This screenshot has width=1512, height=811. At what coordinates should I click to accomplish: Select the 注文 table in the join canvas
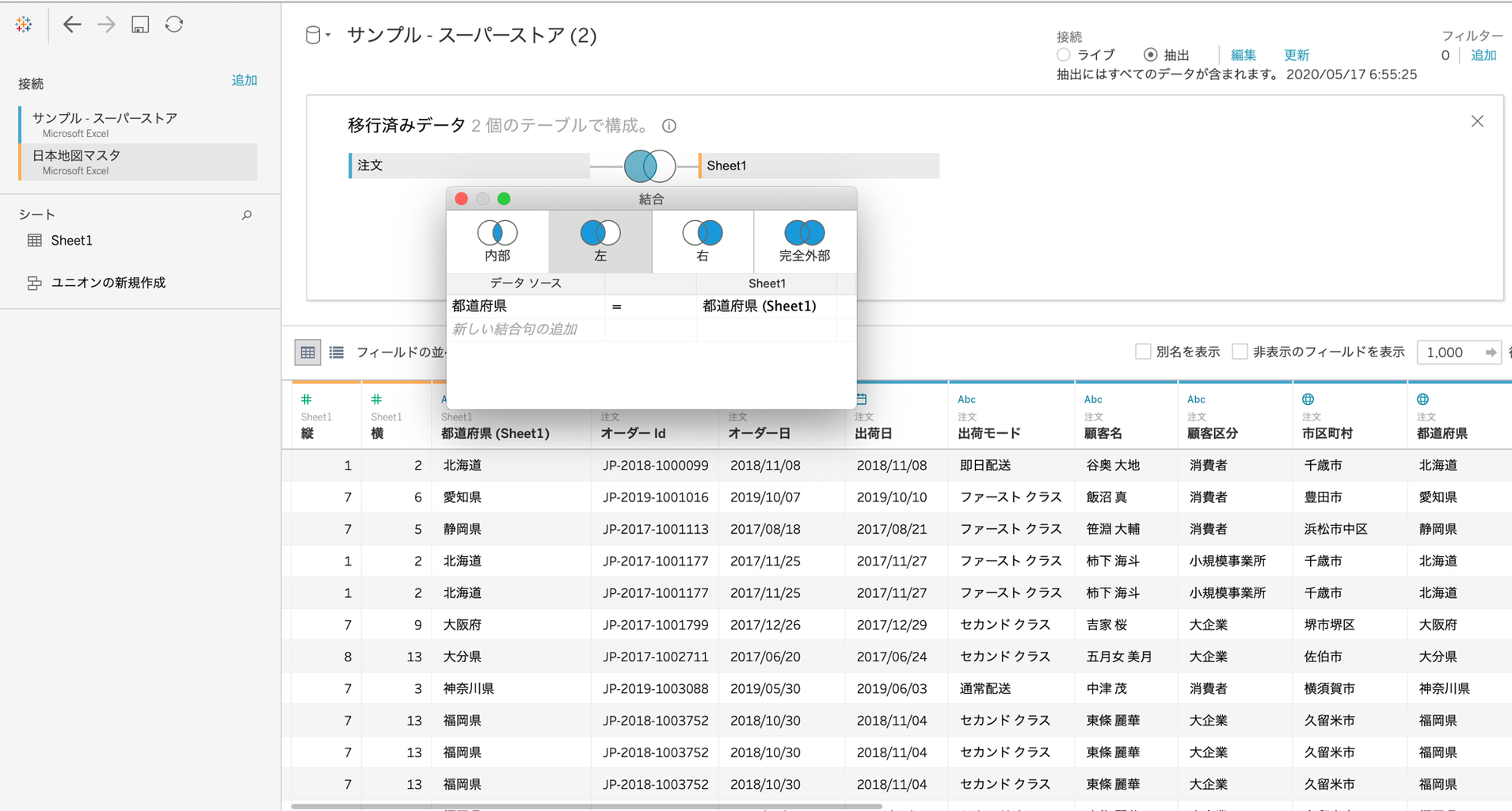tap(469, 166)
